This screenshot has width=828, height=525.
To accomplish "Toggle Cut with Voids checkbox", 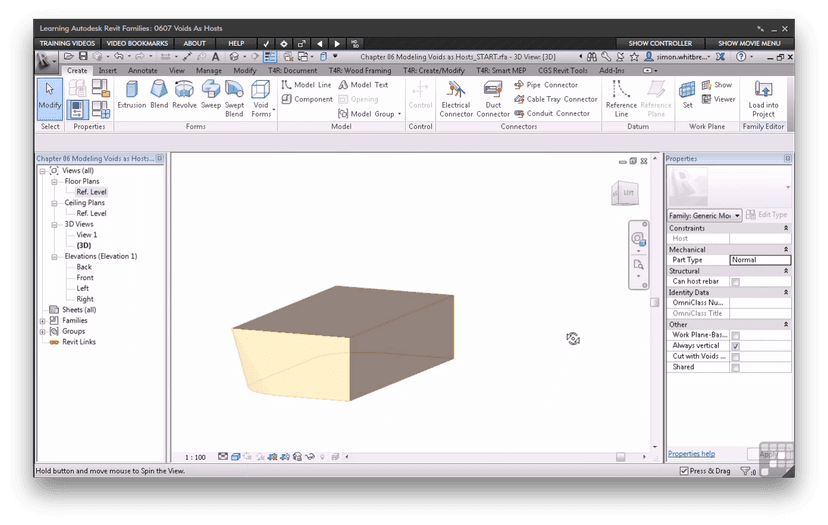I will coord(736,357).
